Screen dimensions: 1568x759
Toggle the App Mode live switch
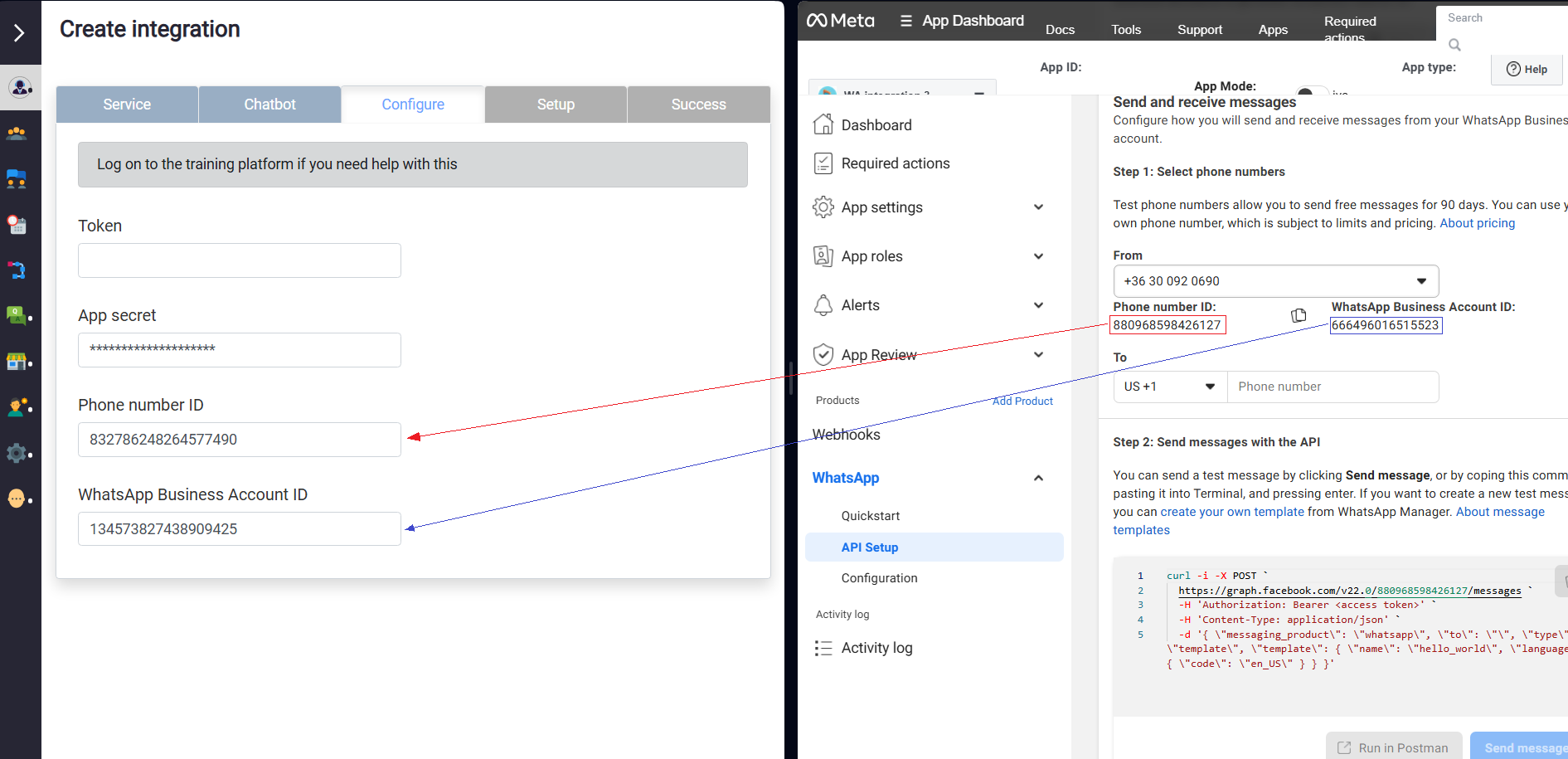pyautogui.click(x=1312, y=92)
